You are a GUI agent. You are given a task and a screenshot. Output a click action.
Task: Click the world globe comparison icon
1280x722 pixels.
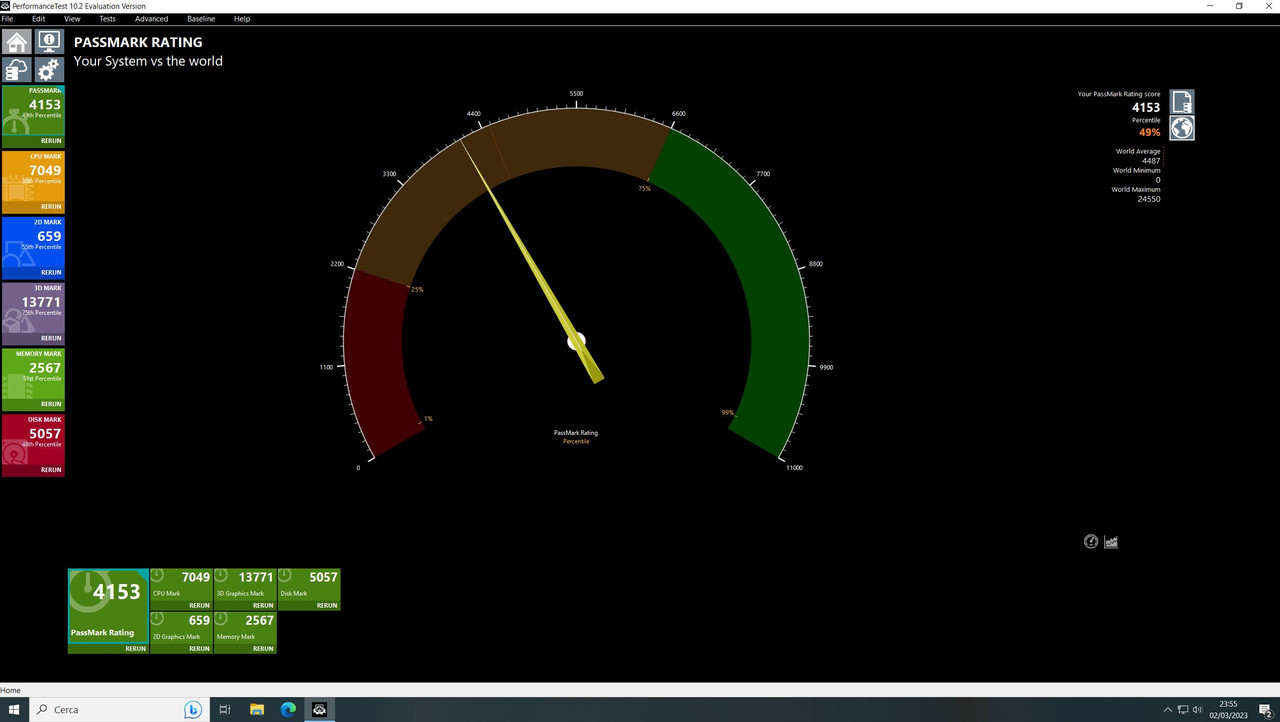(1182, 128)
